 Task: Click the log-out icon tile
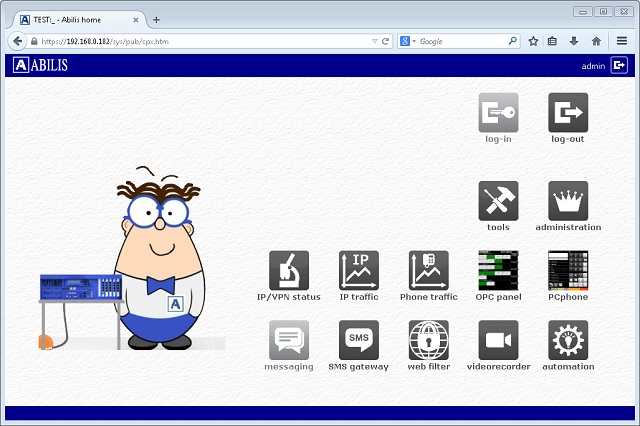click(x=568, y=113)
